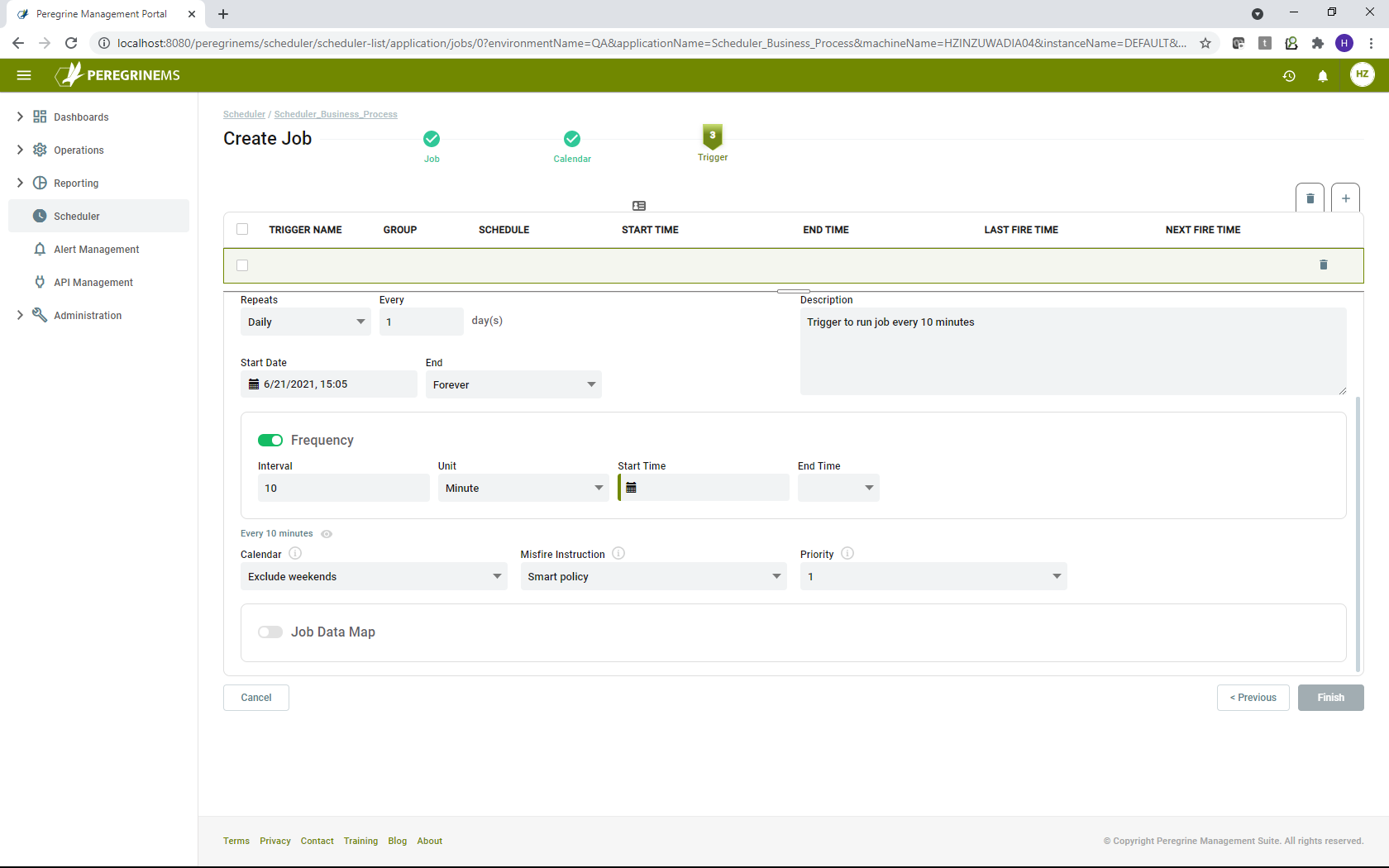Click the API Management plug icon

[40, 282]
